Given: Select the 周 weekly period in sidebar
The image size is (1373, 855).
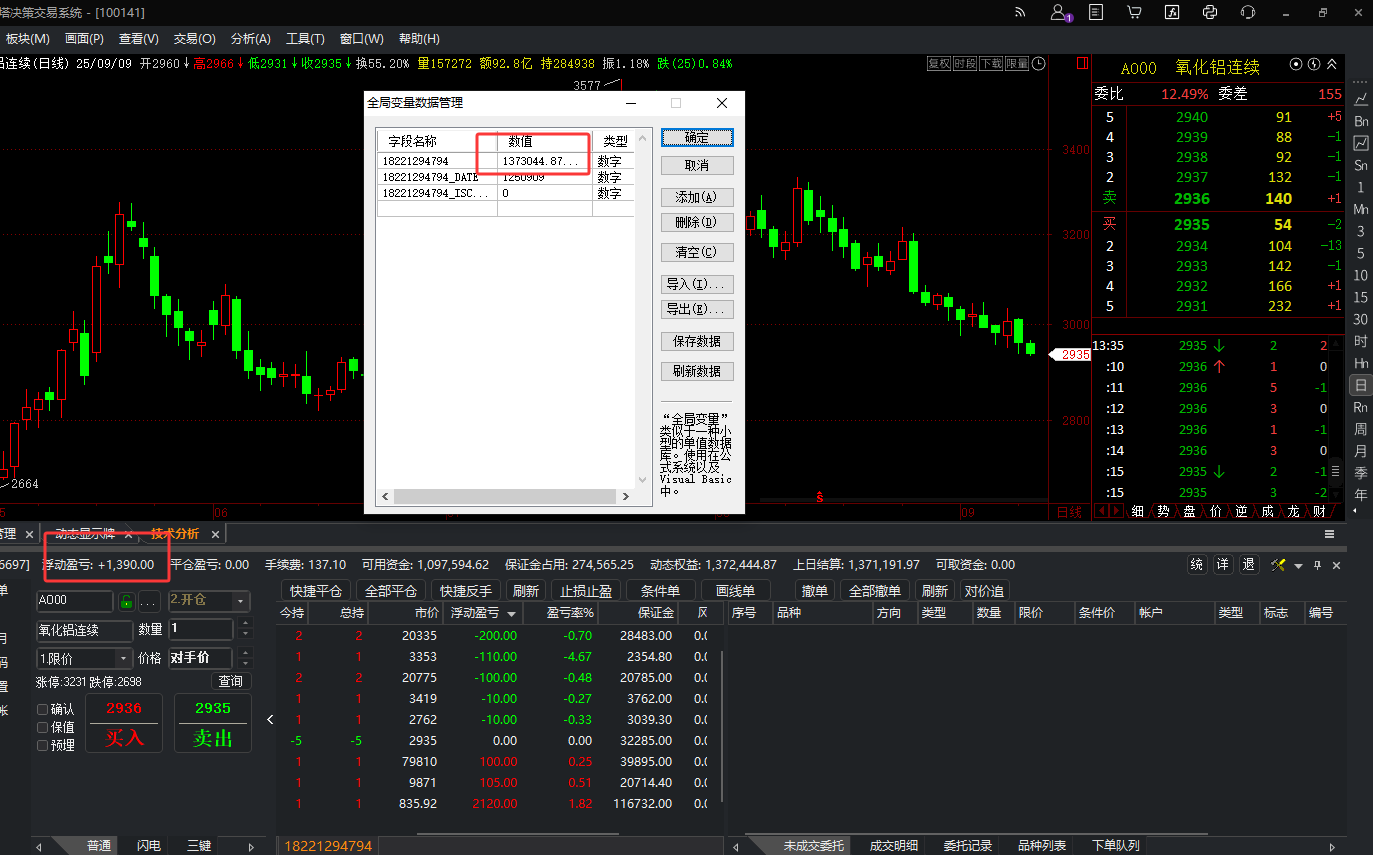Looking at the screenshot, I should pos(1361,429).
